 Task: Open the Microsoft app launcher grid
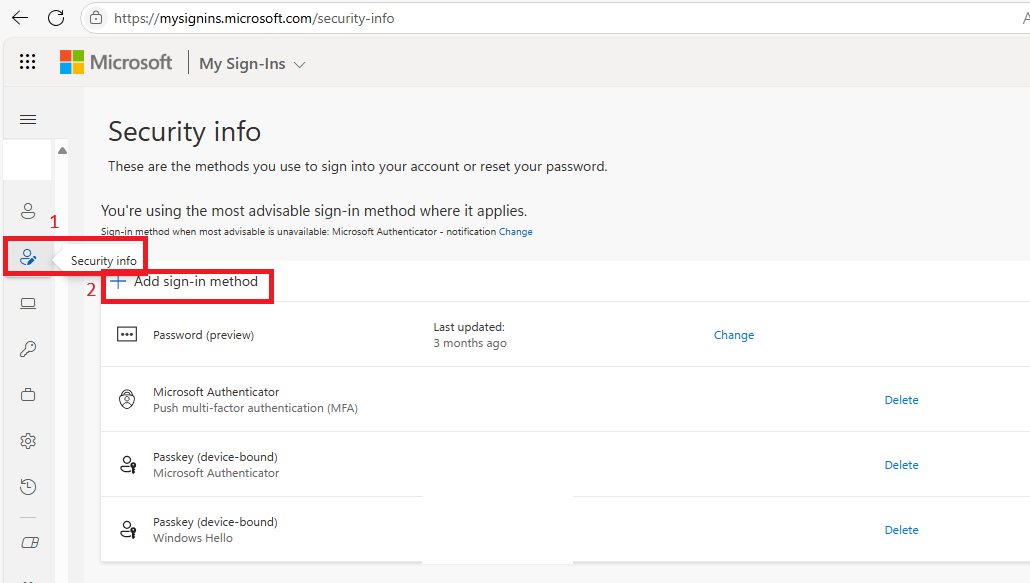(x=28, y=62)
